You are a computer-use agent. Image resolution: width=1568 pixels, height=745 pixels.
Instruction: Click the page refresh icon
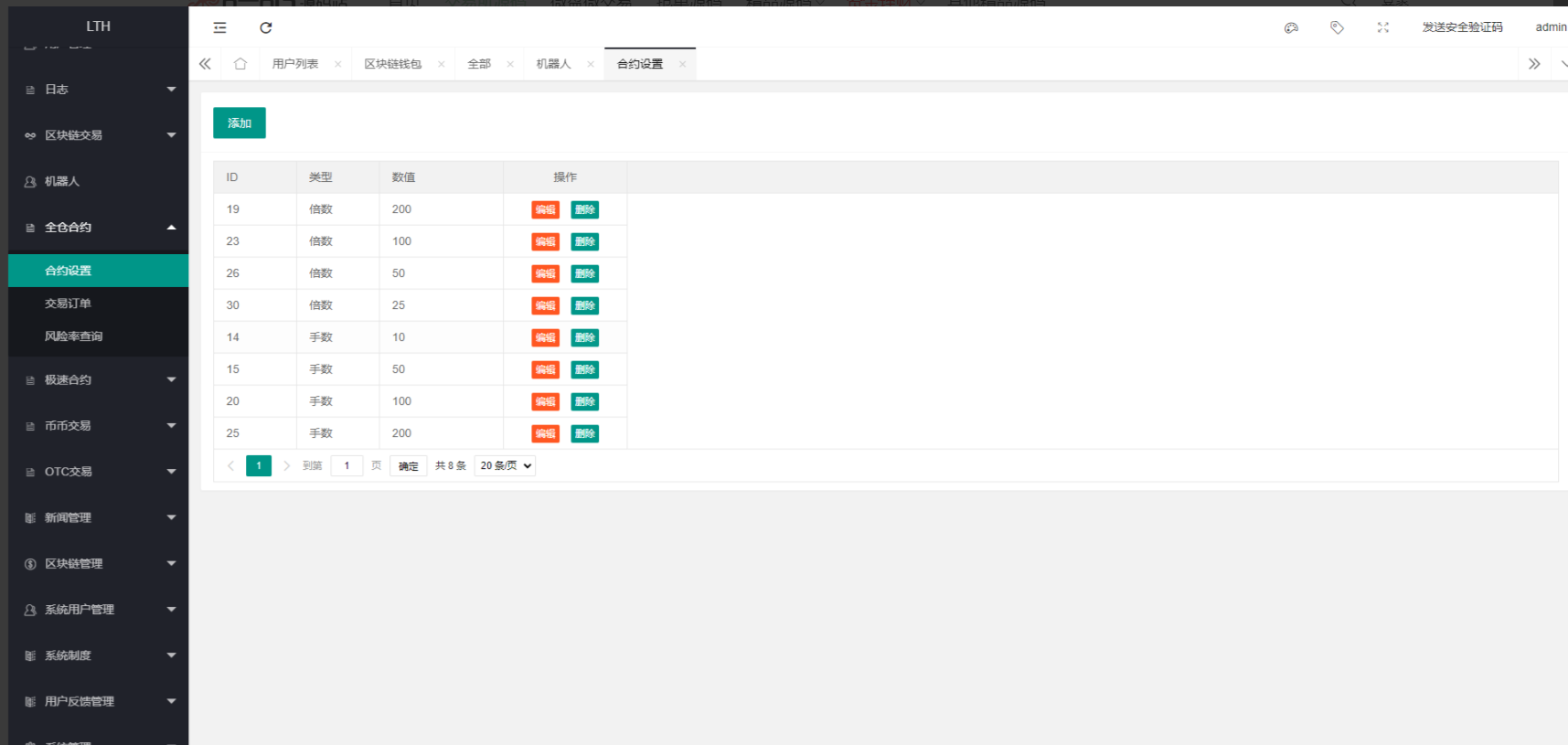coord(266,27)
